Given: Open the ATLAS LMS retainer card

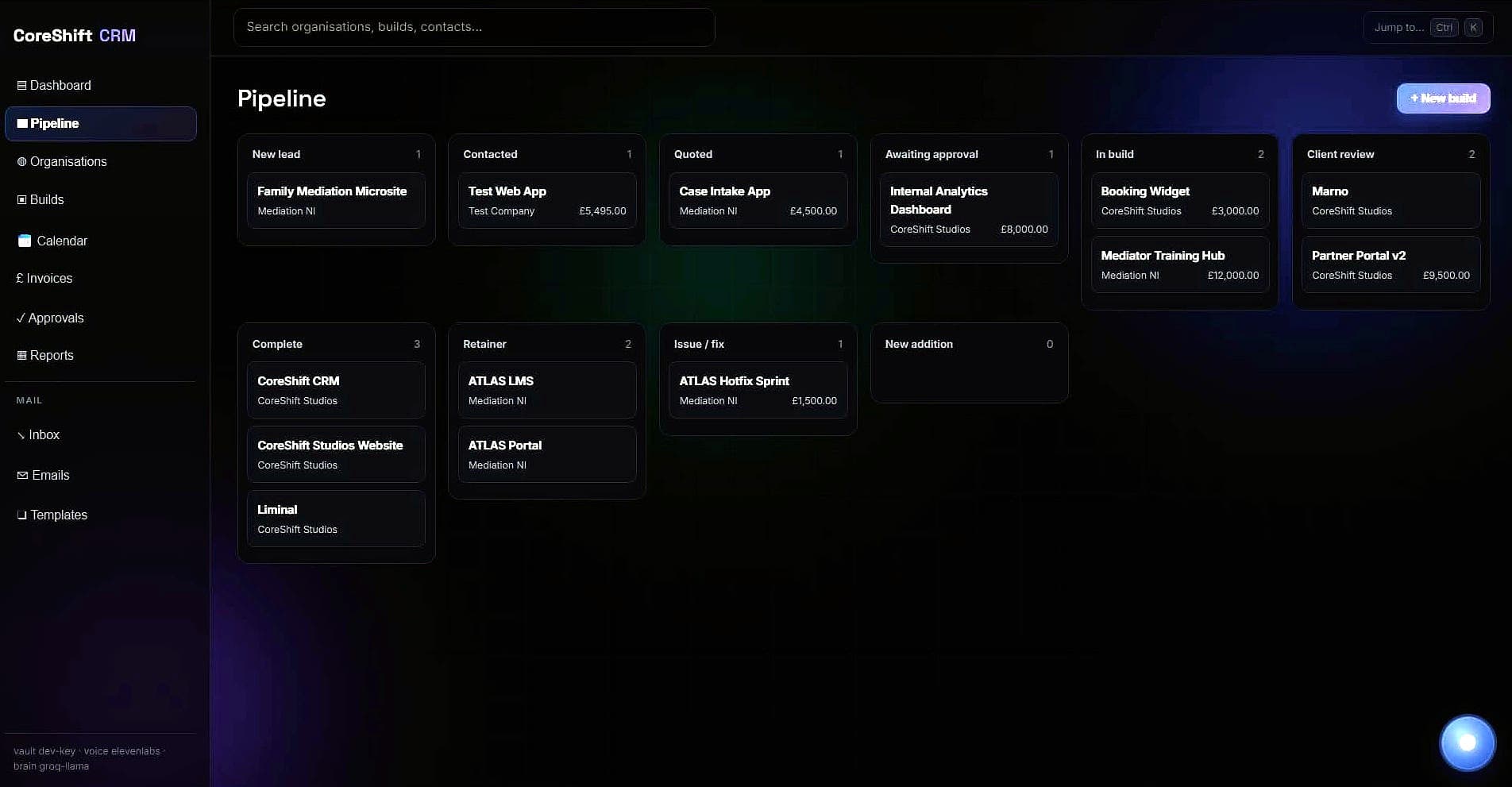Looking at the screenshot, I should coord(547,391).
